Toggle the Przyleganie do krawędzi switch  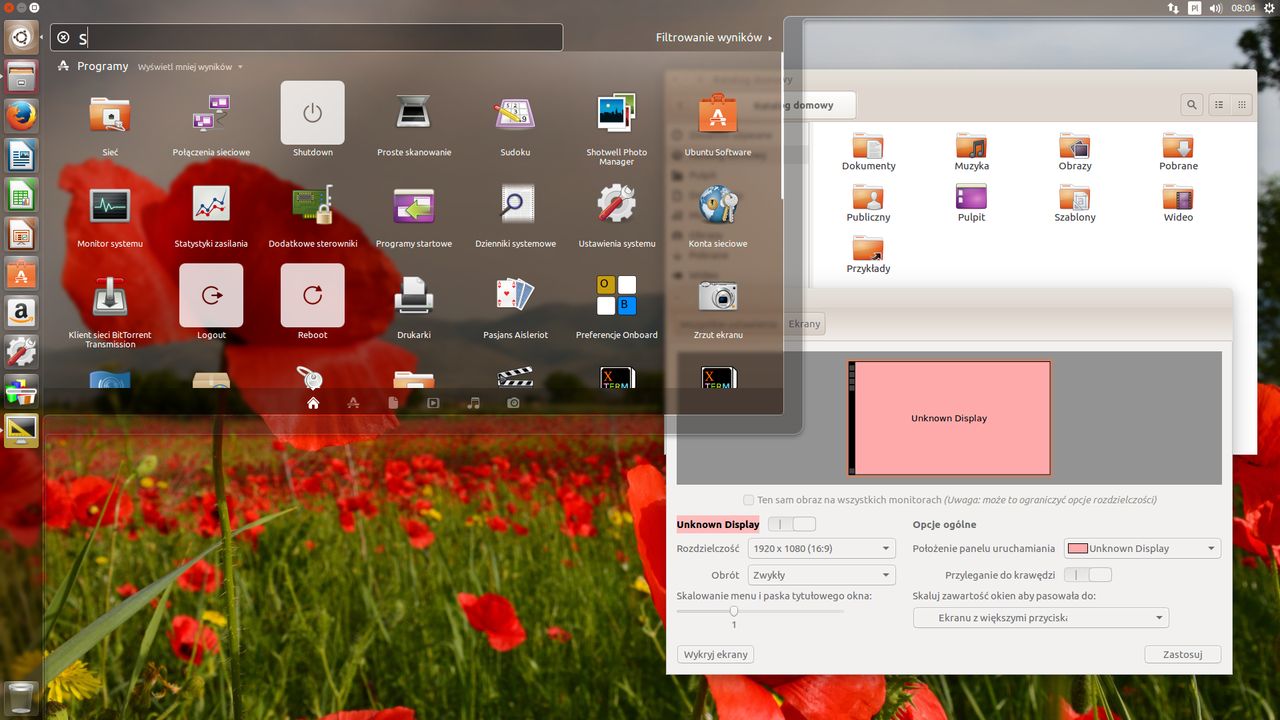pyautogui.click(x=1087, y=575)
